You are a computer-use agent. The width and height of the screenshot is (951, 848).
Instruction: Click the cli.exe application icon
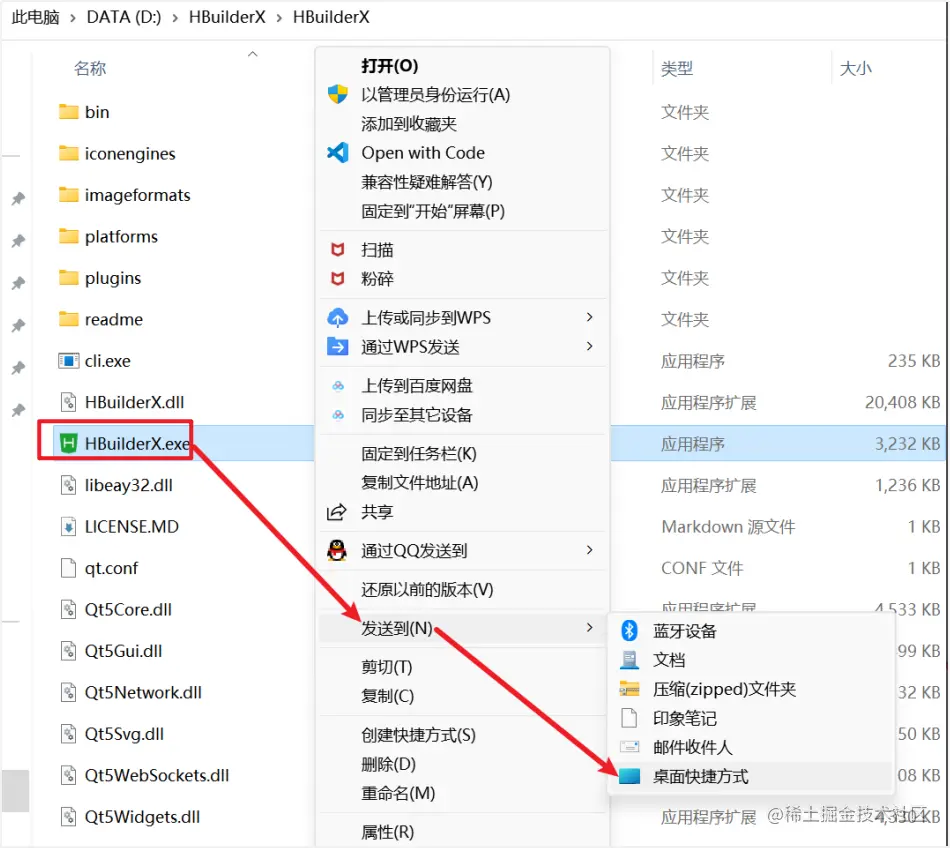(x=69, y=361)
